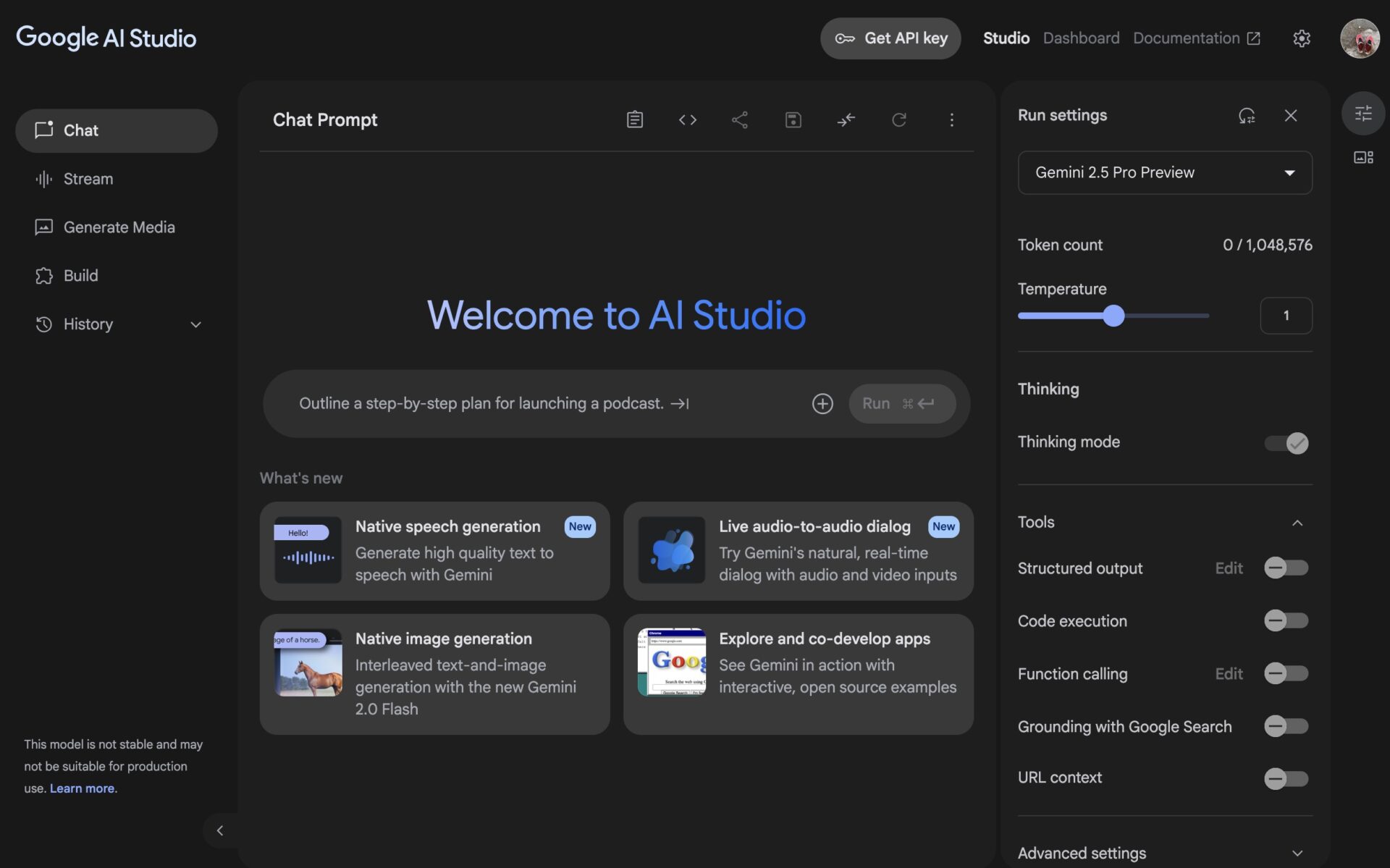Enable Grounding with Google Search toggle
Screen dimensions: 1390x868
[1286, 726]
